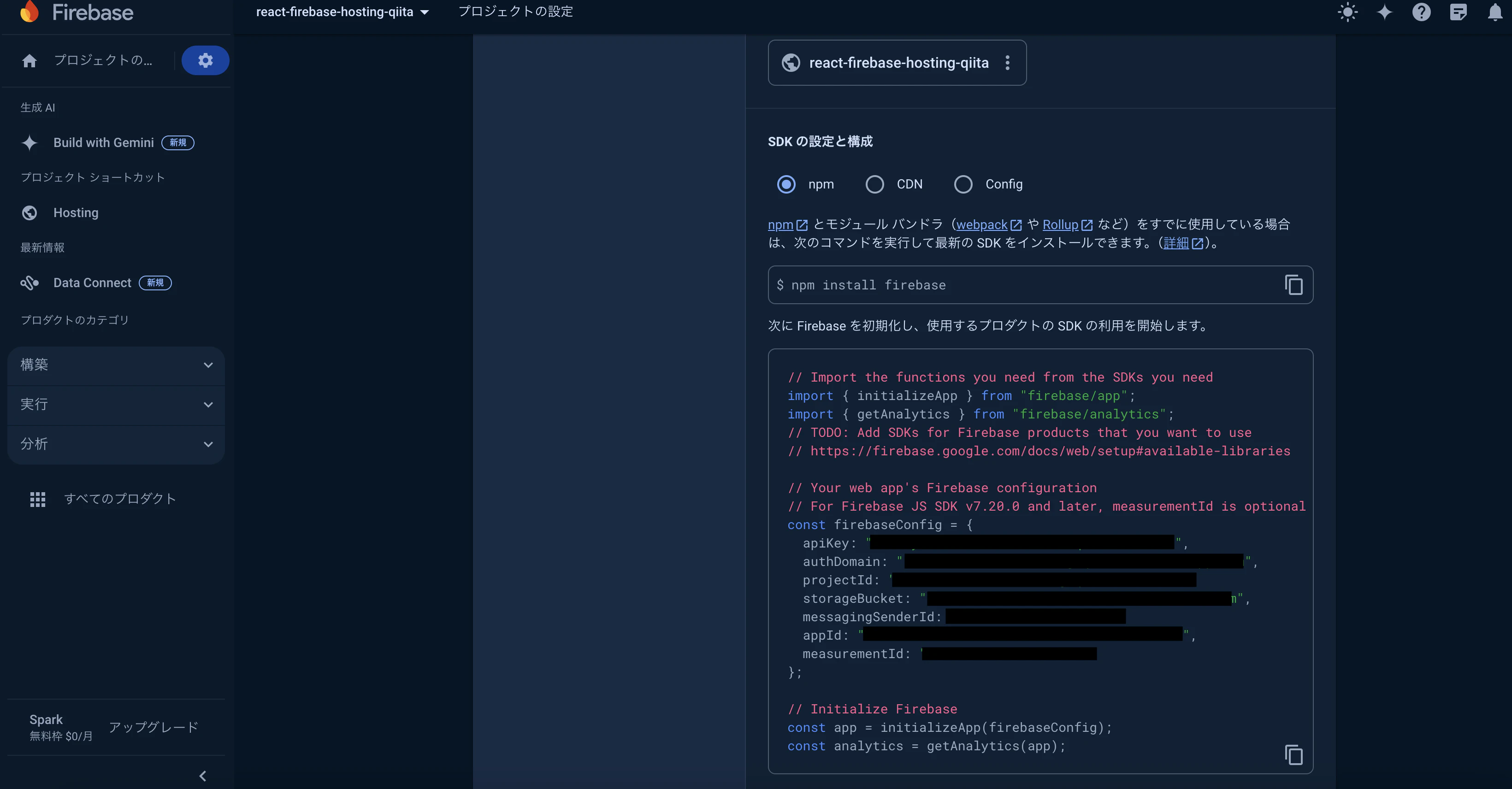Open the project selector dropdown
This screenshot has height=789, width=1512.
tap(342, 12)
